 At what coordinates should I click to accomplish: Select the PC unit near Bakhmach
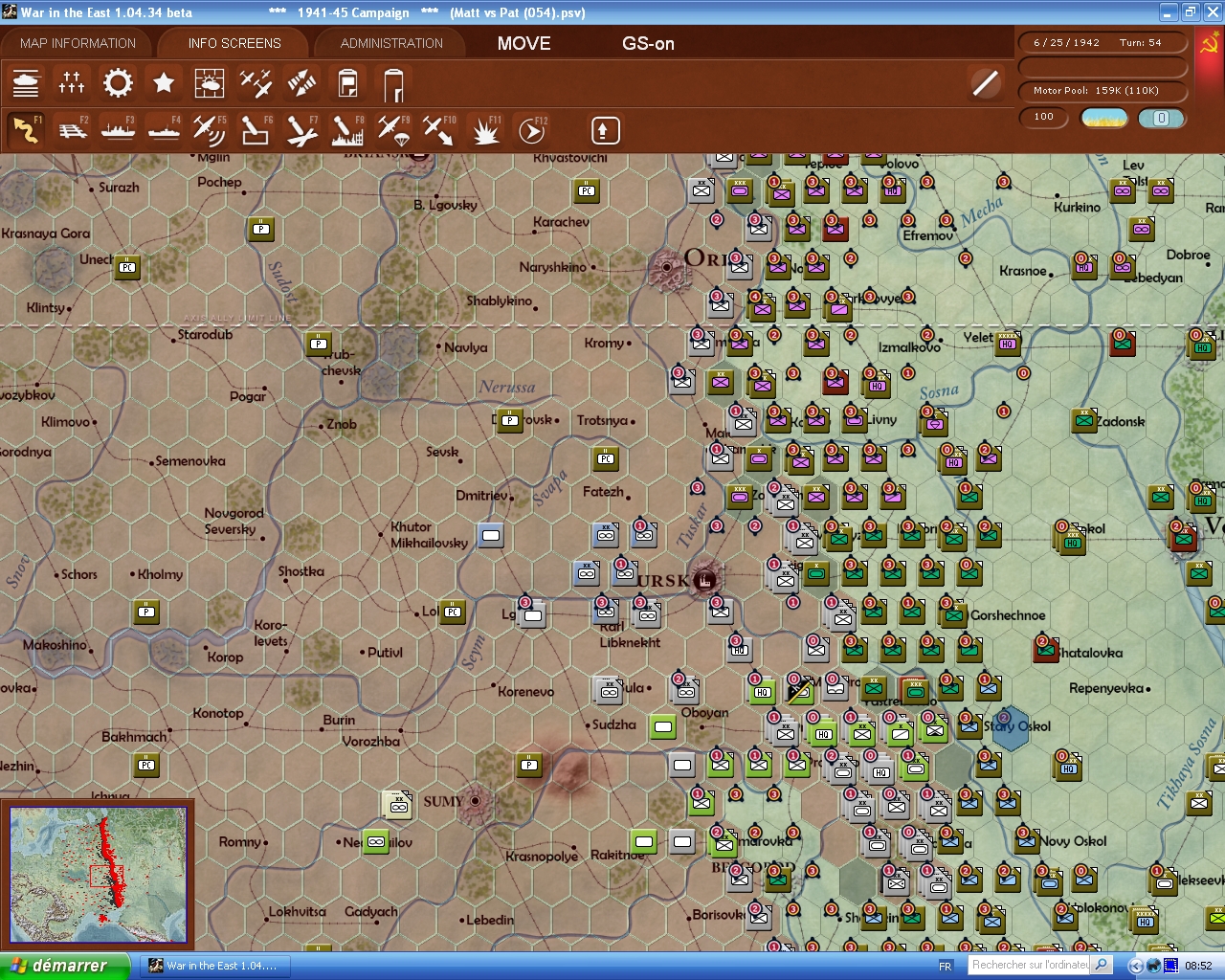146,764
